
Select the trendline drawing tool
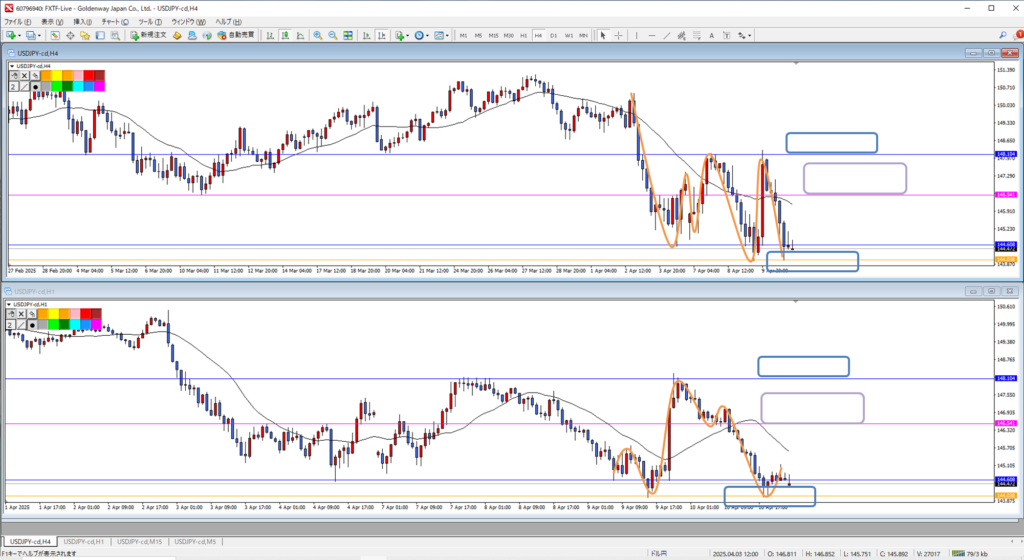tap(666, 35)
